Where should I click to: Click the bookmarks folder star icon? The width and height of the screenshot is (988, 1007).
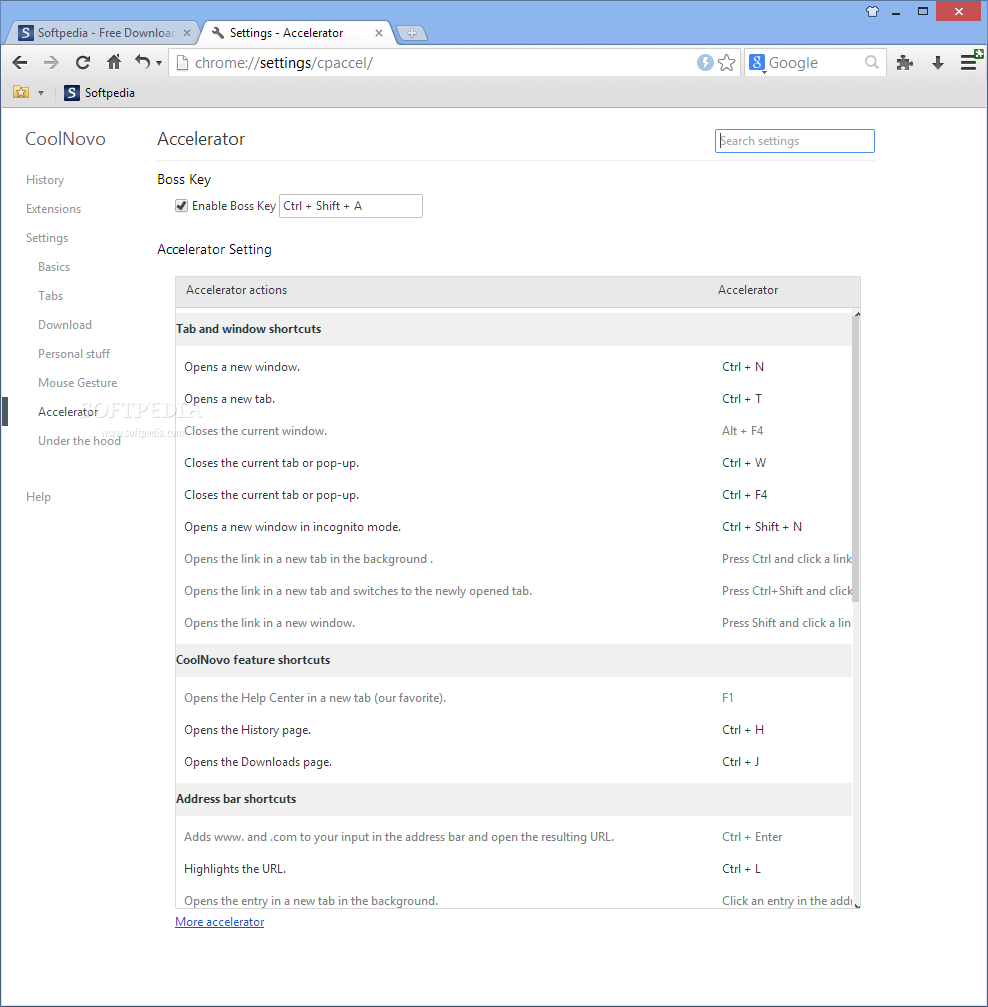click(x=21, y=92)
